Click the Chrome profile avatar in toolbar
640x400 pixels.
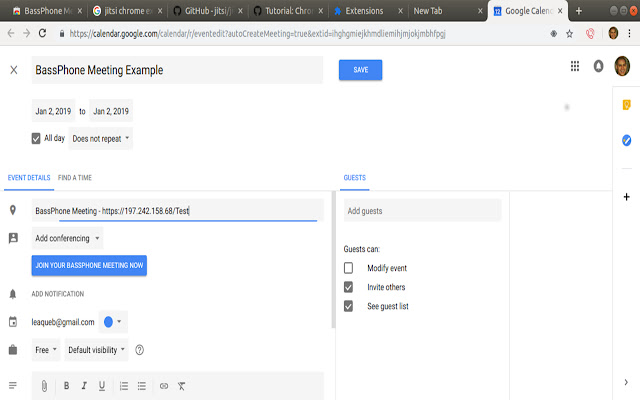pyautogui.click(x=613, y=33)
